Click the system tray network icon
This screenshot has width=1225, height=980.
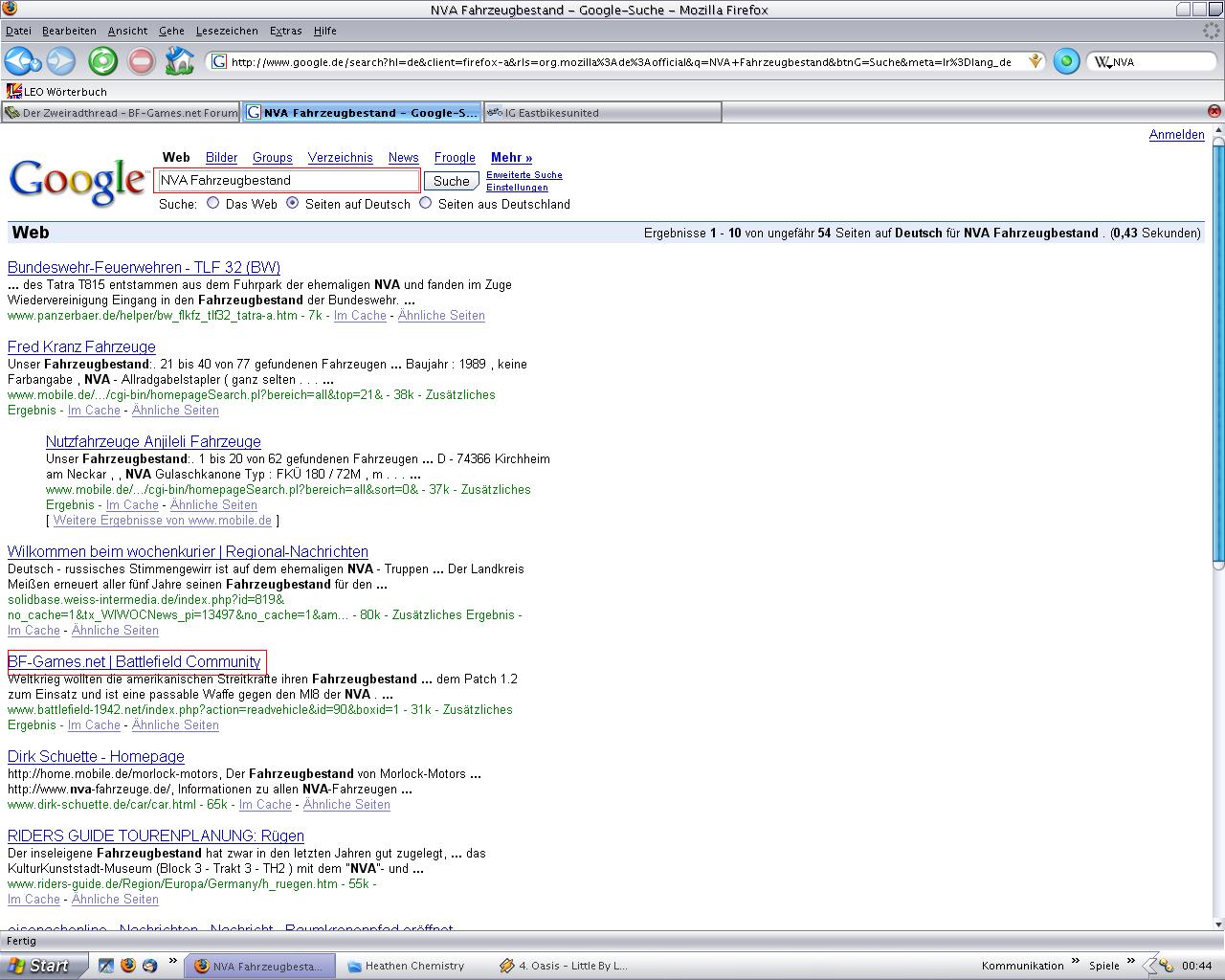tap(1167, 966)
